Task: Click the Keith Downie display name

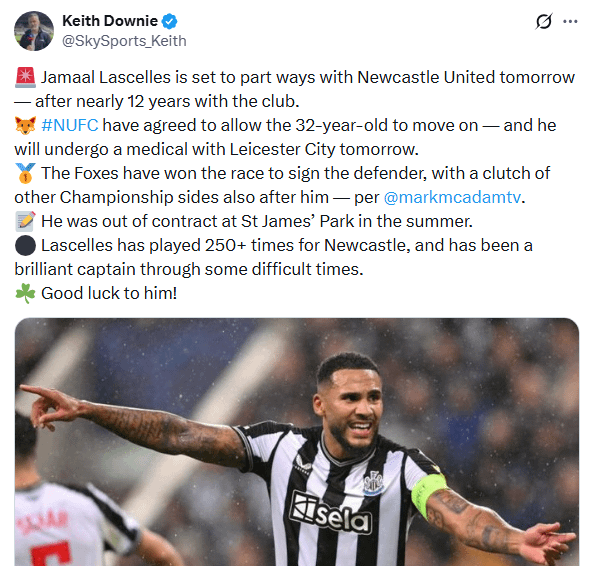Action: (110, 21)
